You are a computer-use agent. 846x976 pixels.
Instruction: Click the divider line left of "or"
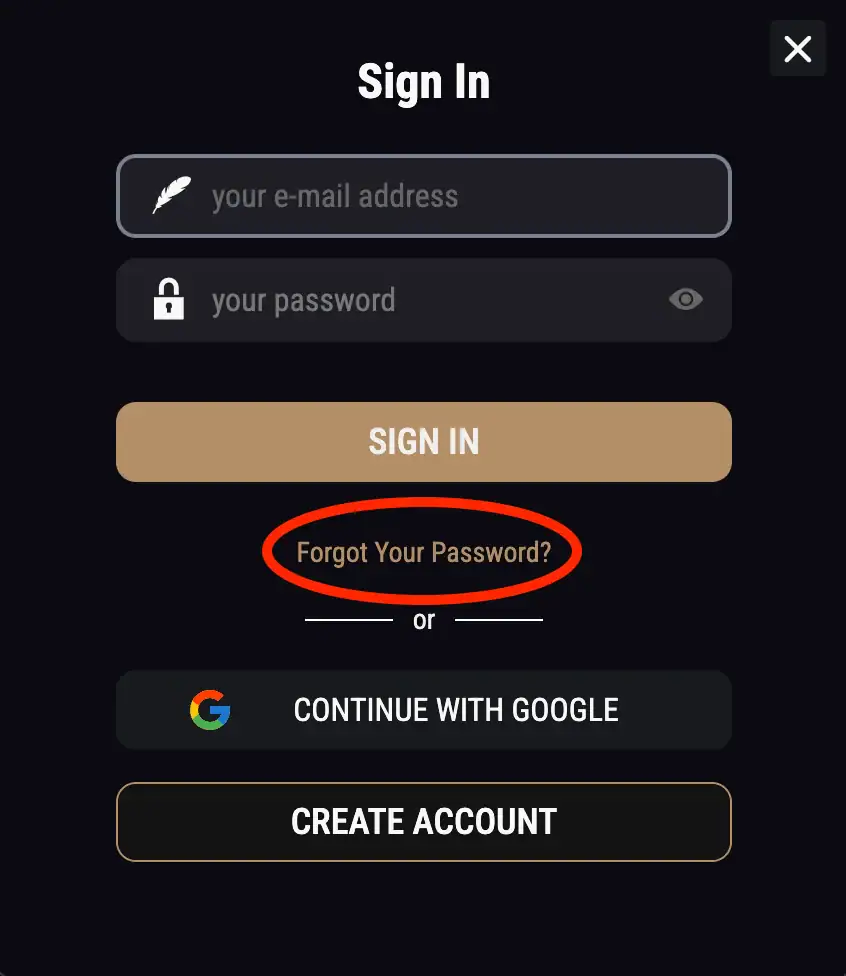[x=349, y=620]
